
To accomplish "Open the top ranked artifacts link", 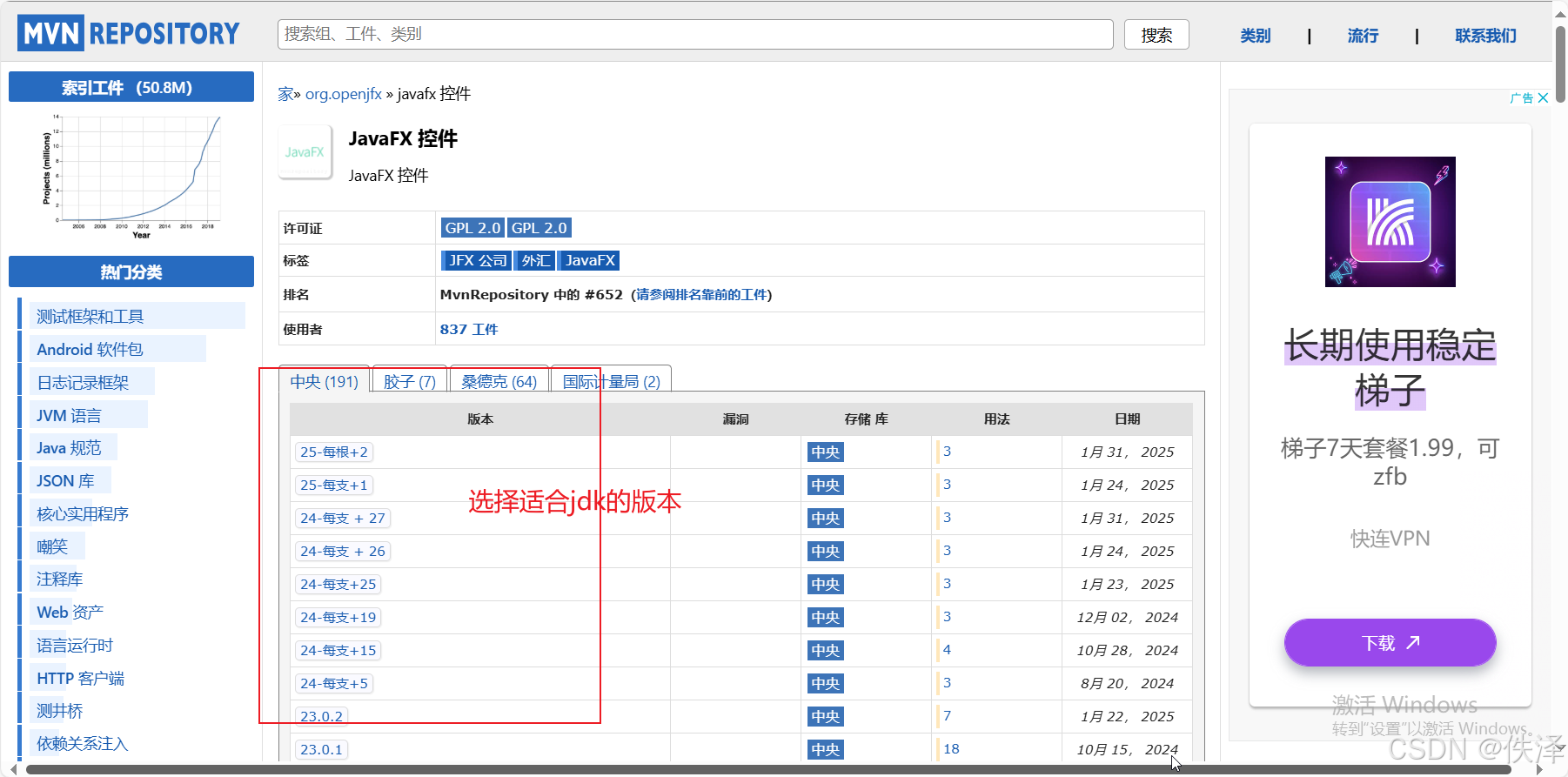I will [x=701, y=295].
